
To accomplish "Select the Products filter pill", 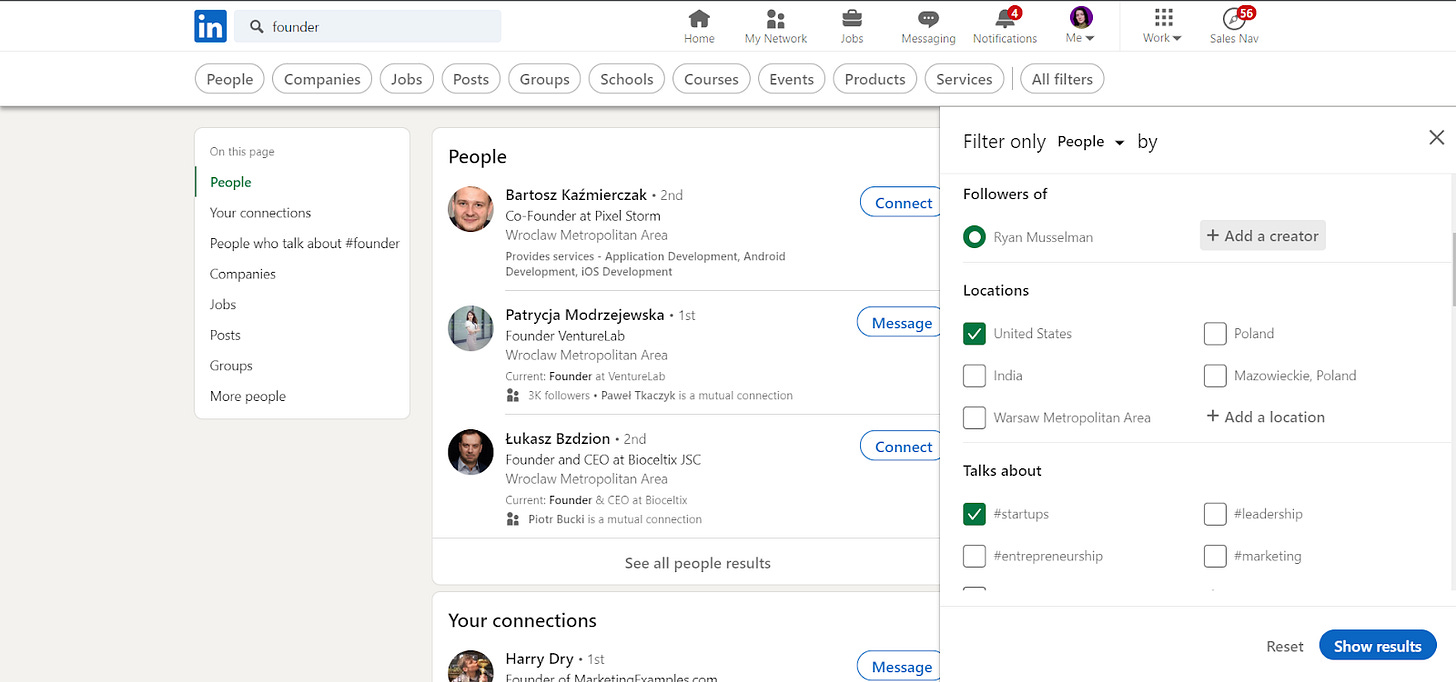I will [x=875, y=79].
